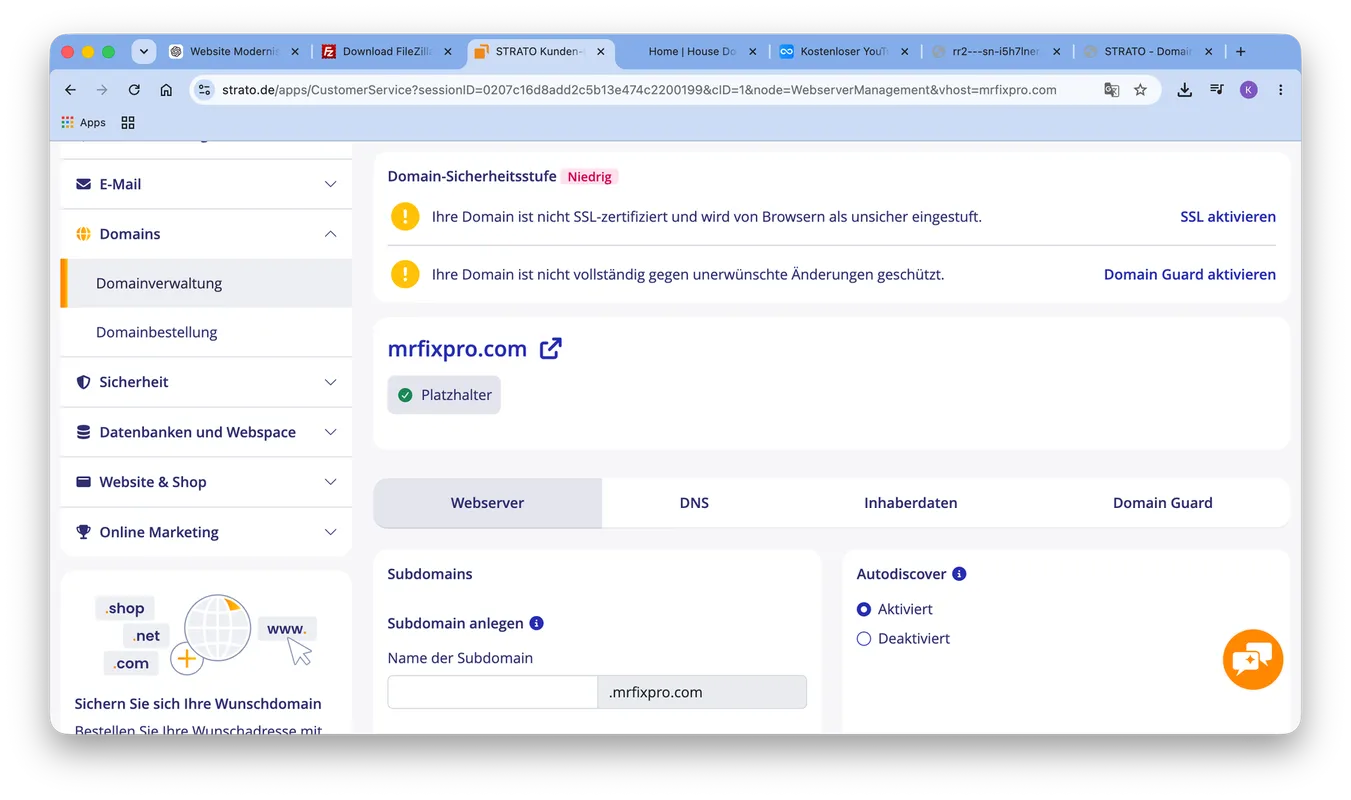Expand the Website & Shop chevron
1351x800 pixels.
tap(331, 482)
